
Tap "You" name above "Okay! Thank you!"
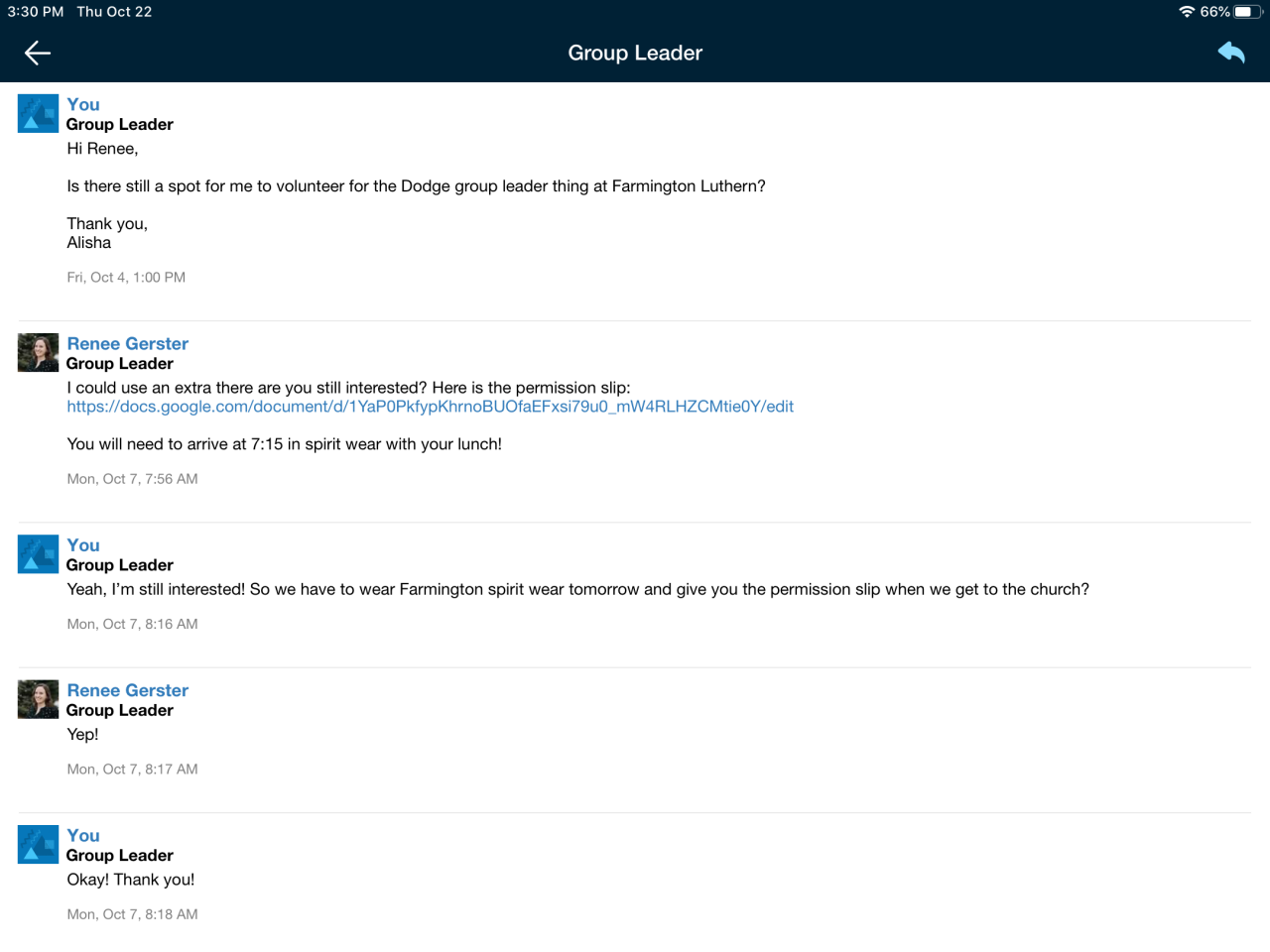(x=83, y=835)
